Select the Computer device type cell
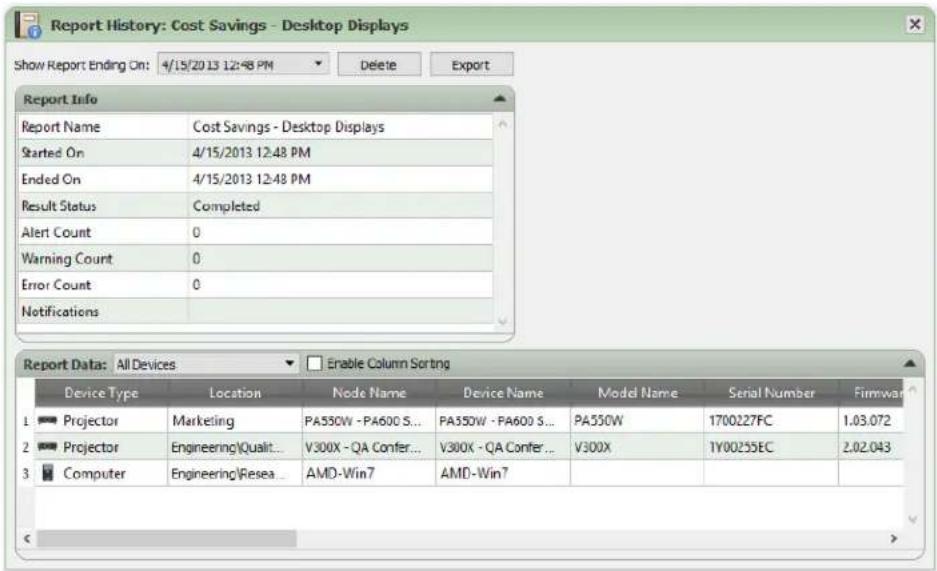Screen dimensions: 937x571 [101, 473]
